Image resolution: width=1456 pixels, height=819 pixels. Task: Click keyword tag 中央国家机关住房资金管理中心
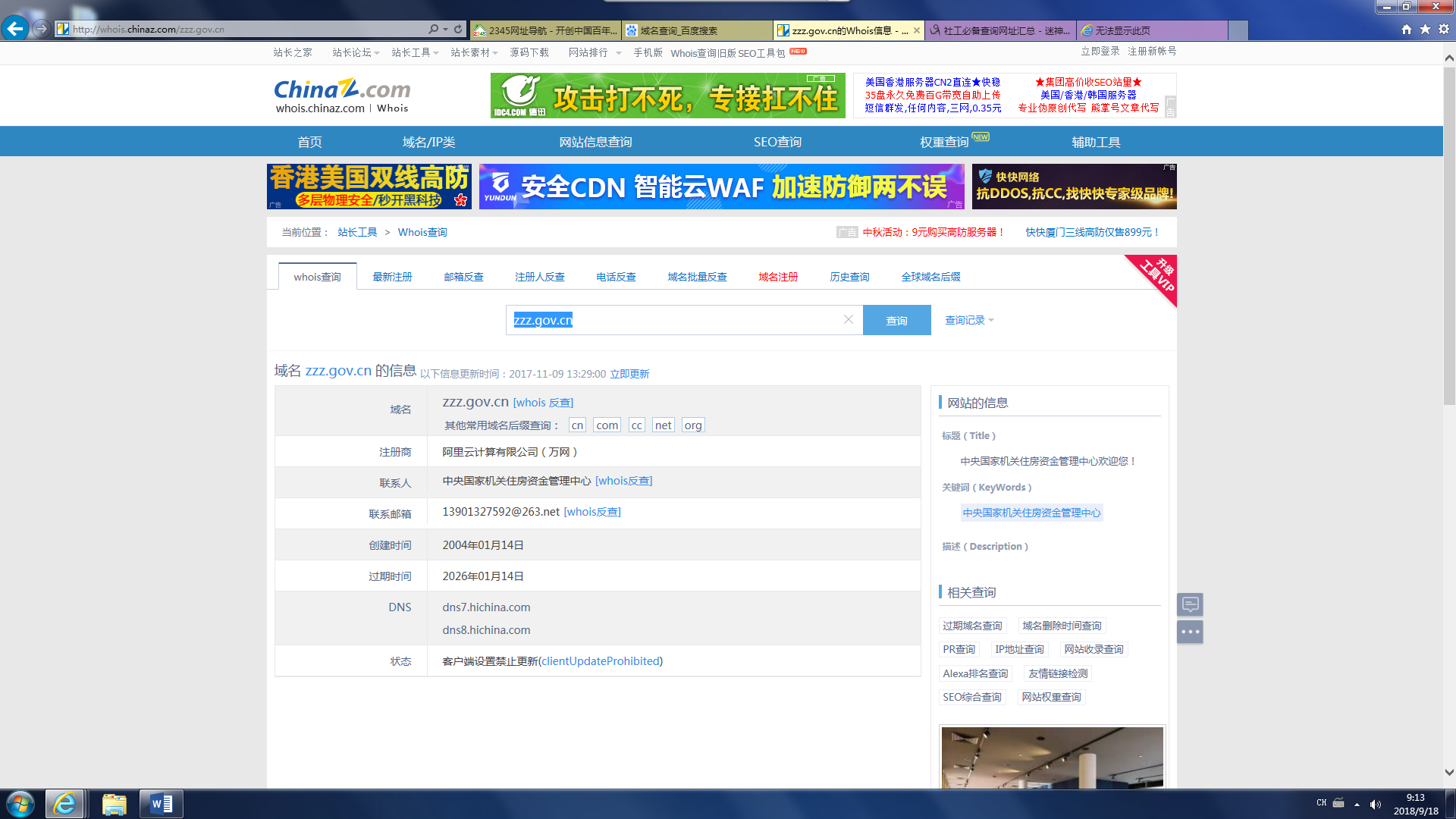(x=1031, y=513)
